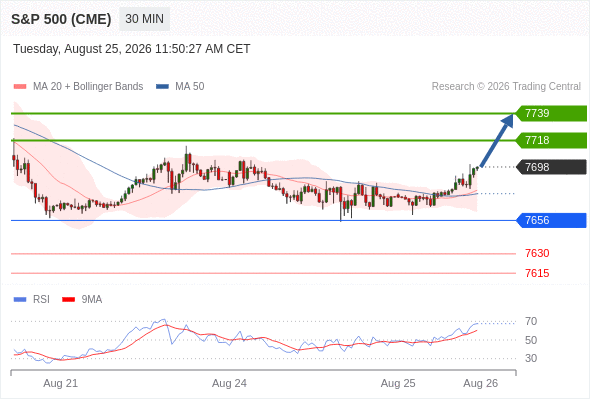Click the blue 7656 pivot price tag
Screen dimensions: 590x400
click(551, 220)
